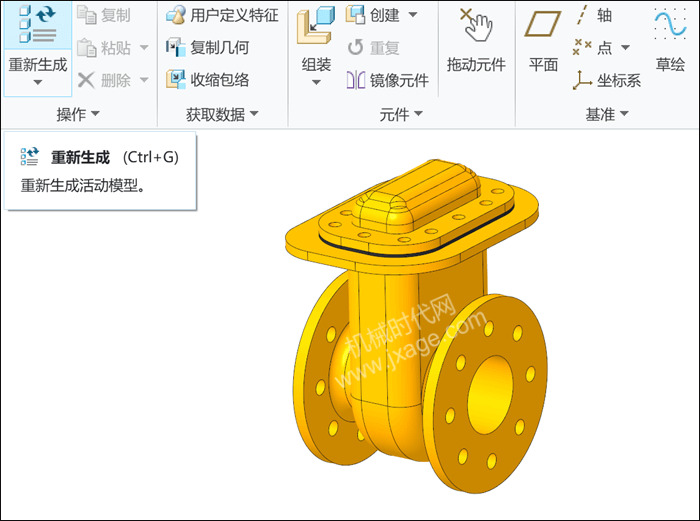Screen dimensions: 700x521
Task: Click the 粘贴 paste icon
Action: pyautogui.click(x=86, y=47)
